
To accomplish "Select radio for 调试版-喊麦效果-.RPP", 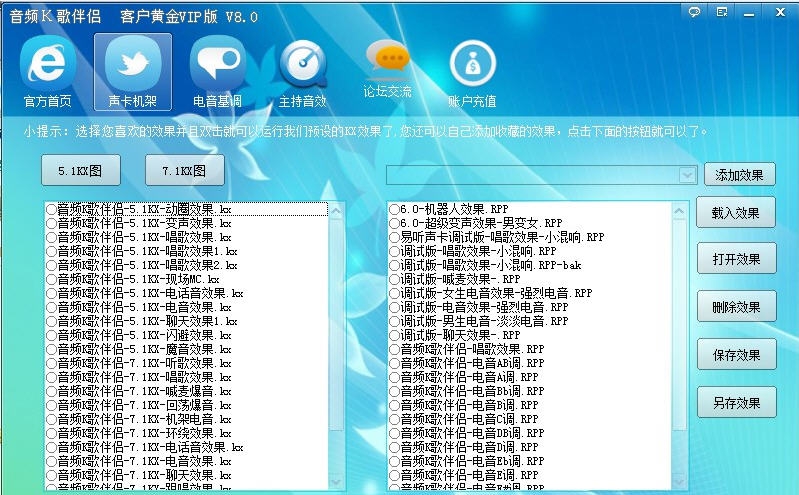I will pyautogui.click(x=394, y=279).
